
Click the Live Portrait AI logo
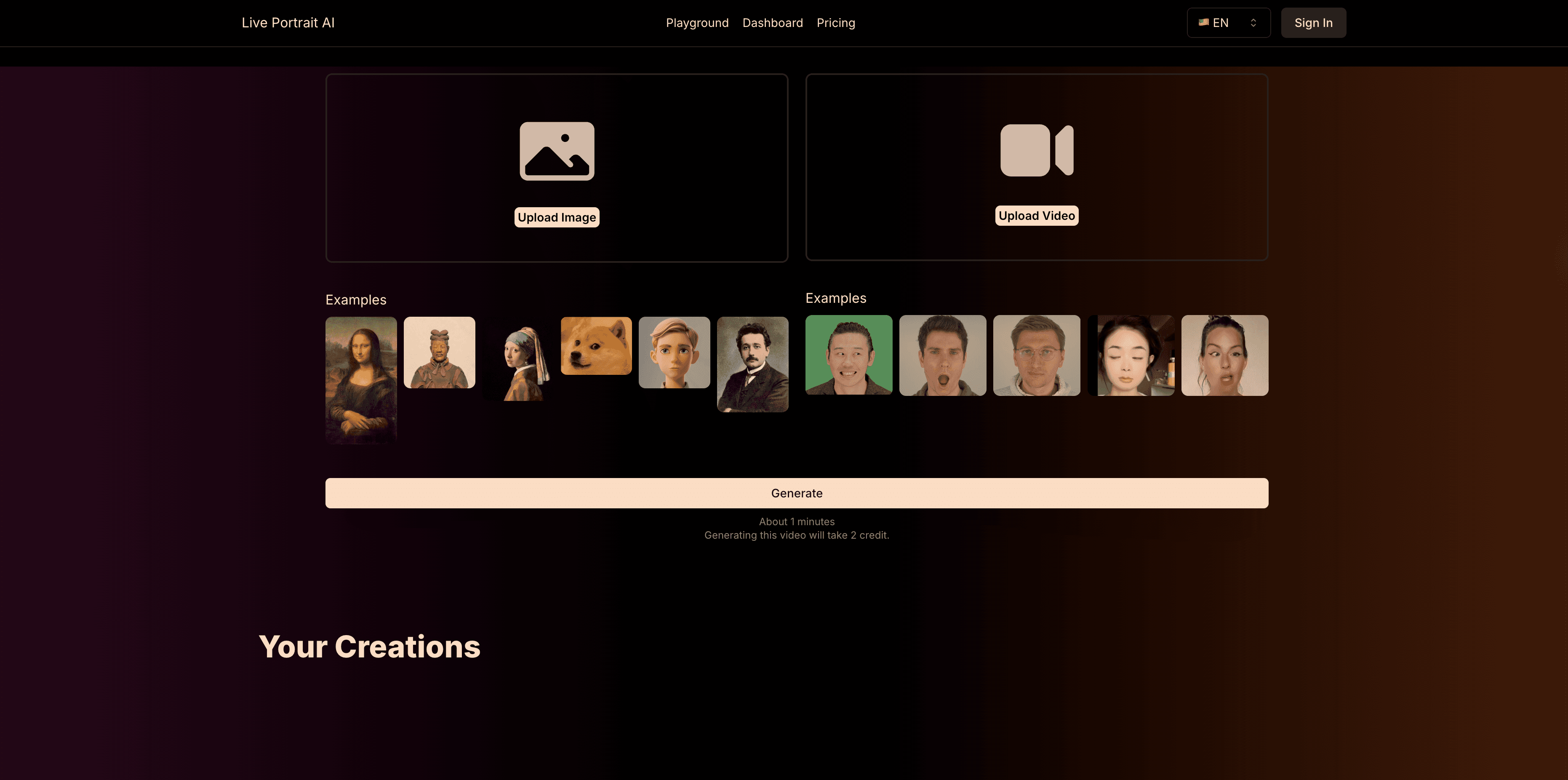(288, 22)
